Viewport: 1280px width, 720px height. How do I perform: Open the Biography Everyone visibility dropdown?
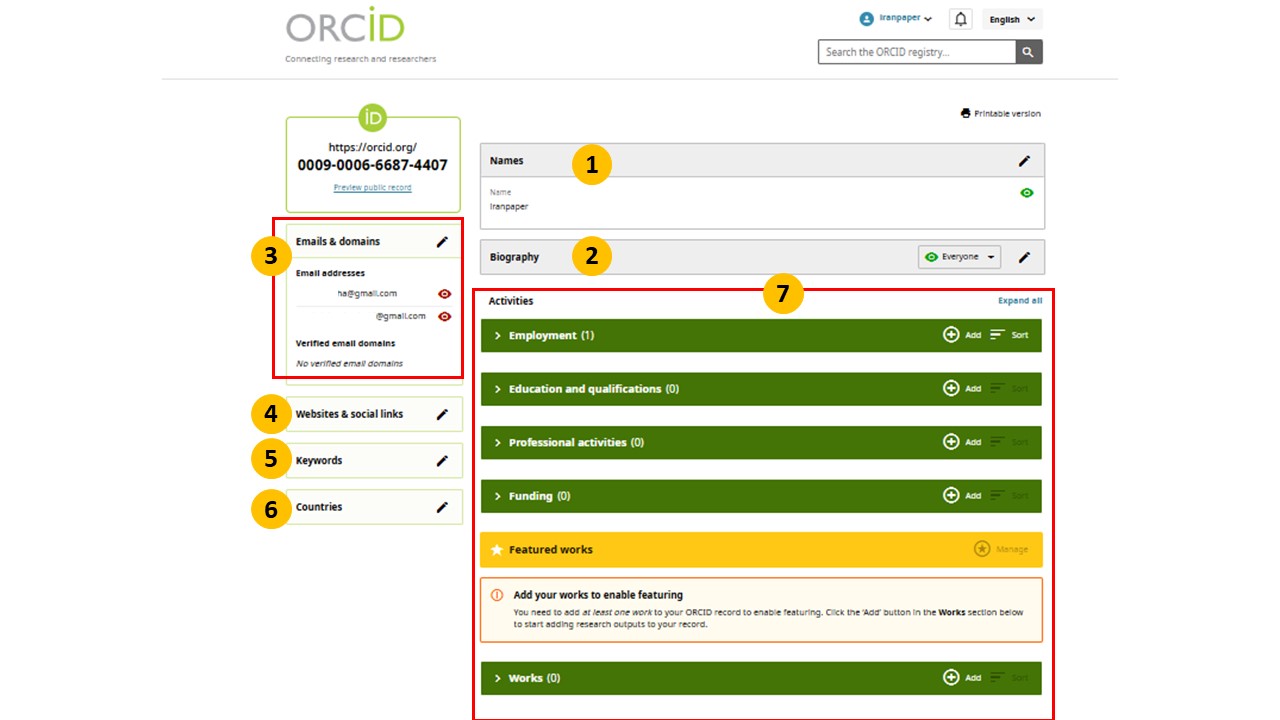click(959, 257)
